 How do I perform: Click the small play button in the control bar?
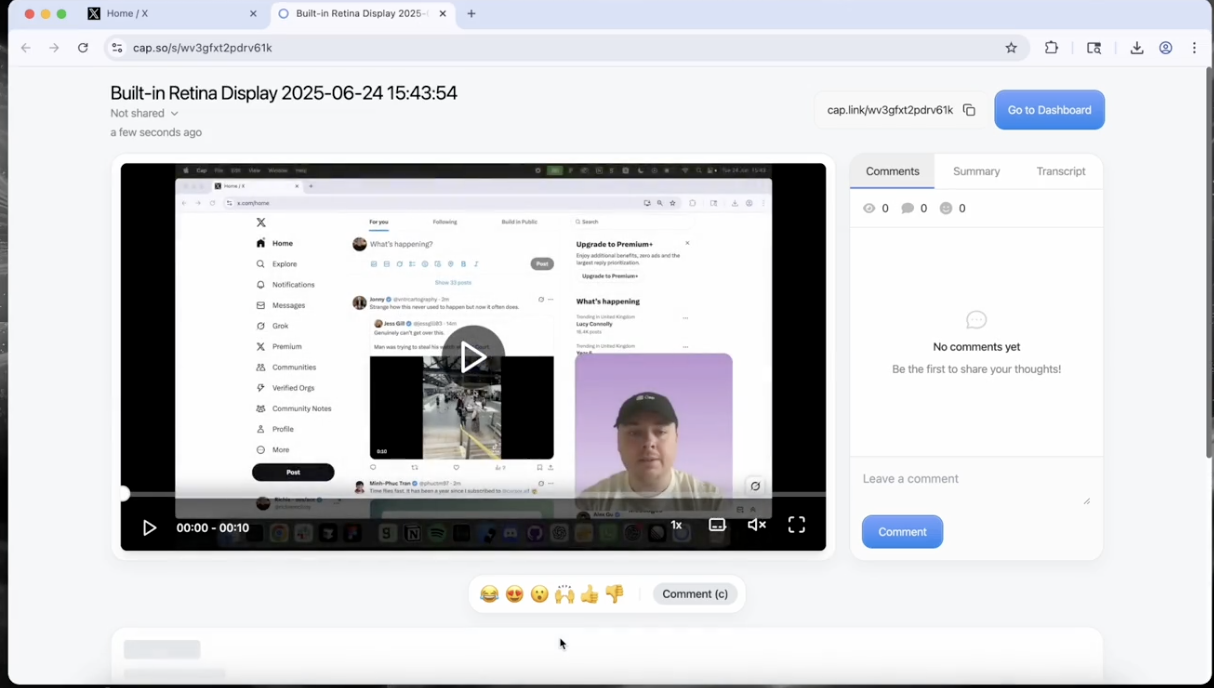149,528
